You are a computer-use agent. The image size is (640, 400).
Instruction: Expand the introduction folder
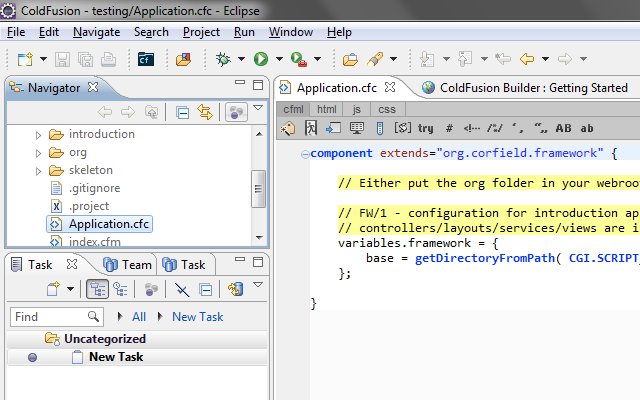(x=38, y=135)
